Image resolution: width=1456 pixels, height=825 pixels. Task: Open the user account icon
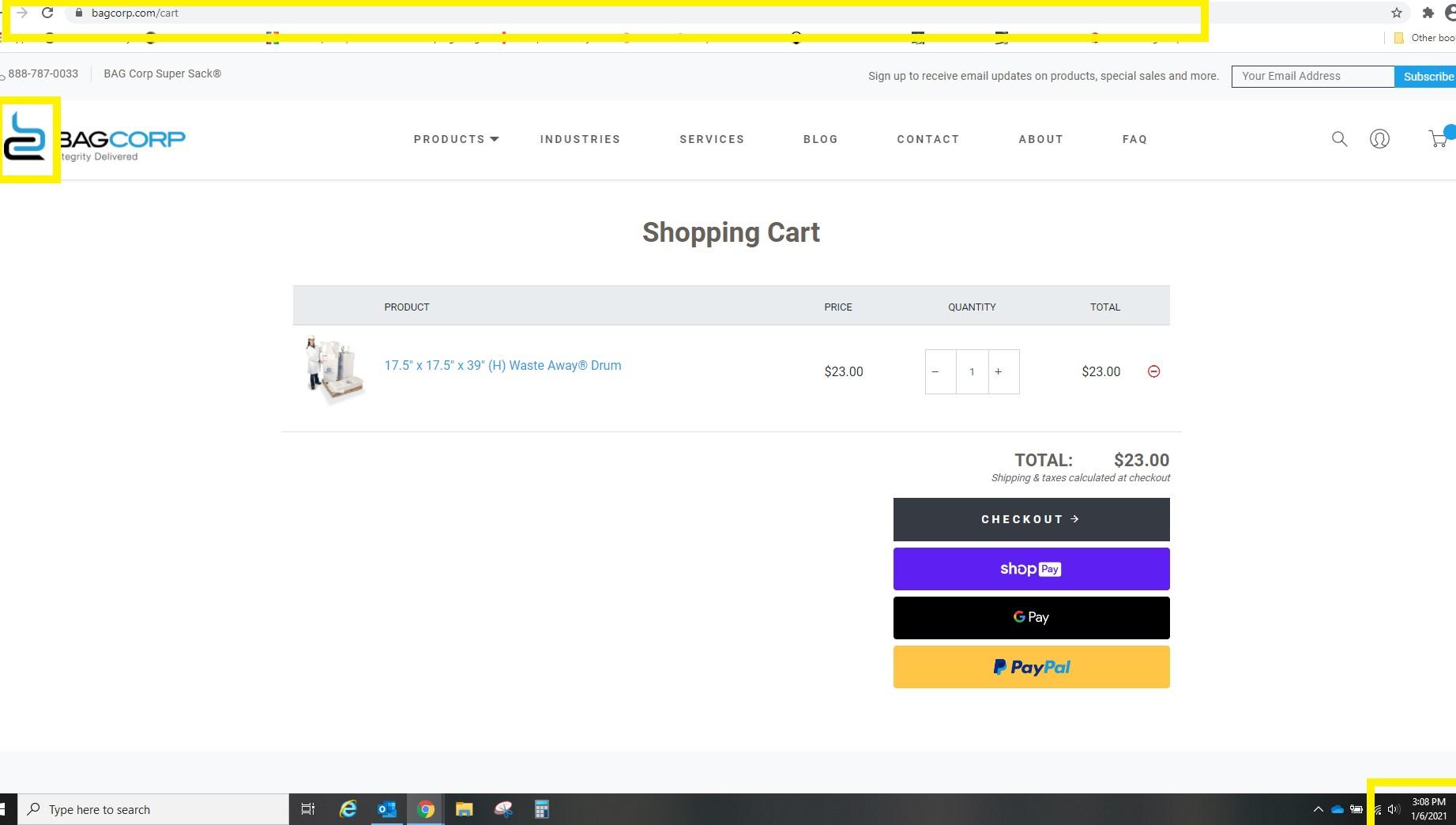[x=1379, y=139]
